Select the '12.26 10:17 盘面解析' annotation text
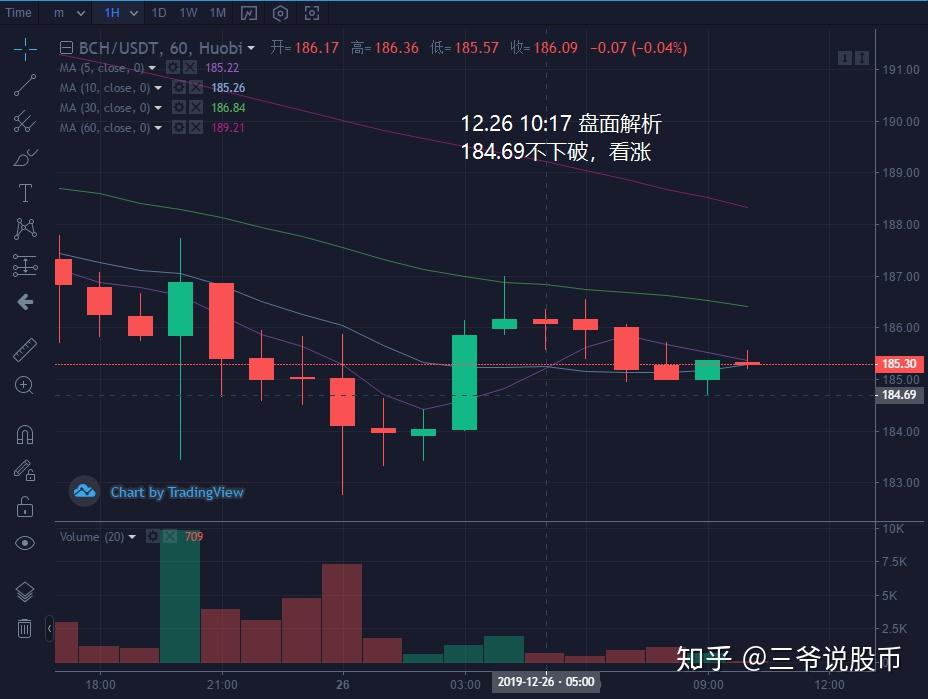This screenshot has height=699, width=928. click(560, 124)
